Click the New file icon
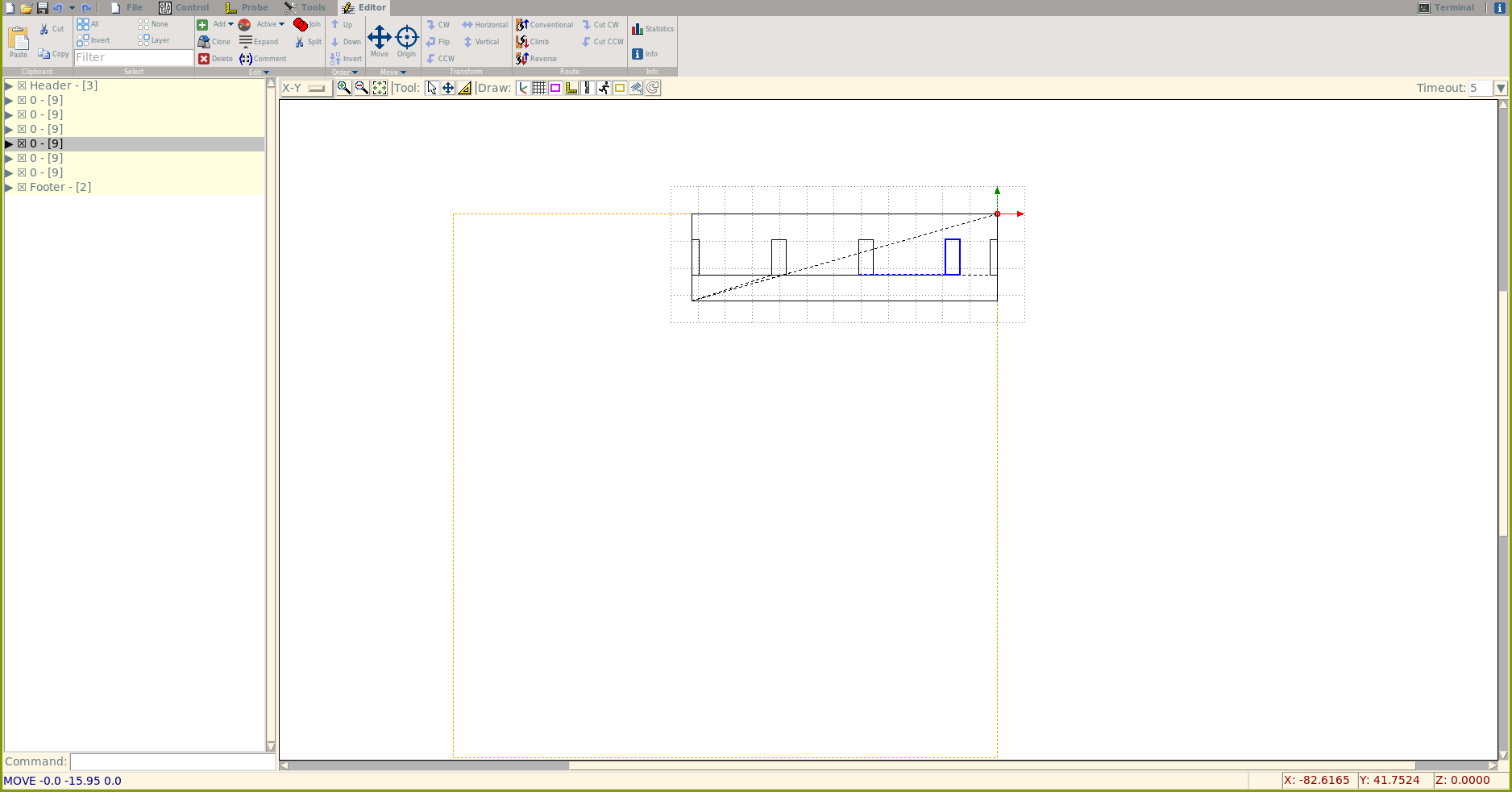The height and width of the screenshot is (792, 1512). 10,7
